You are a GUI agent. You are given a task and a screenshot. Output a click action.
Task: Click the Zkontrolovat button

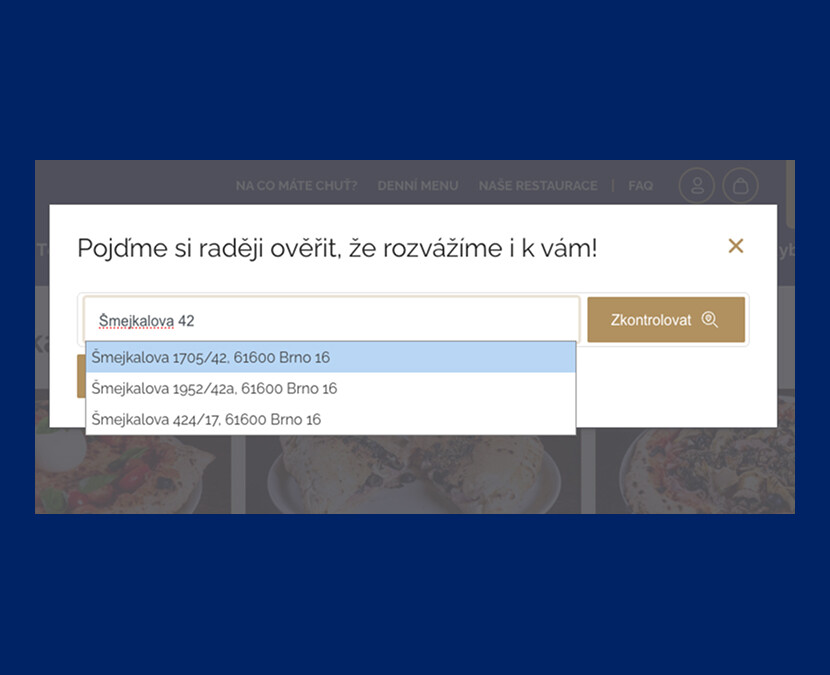click(666, 319)
